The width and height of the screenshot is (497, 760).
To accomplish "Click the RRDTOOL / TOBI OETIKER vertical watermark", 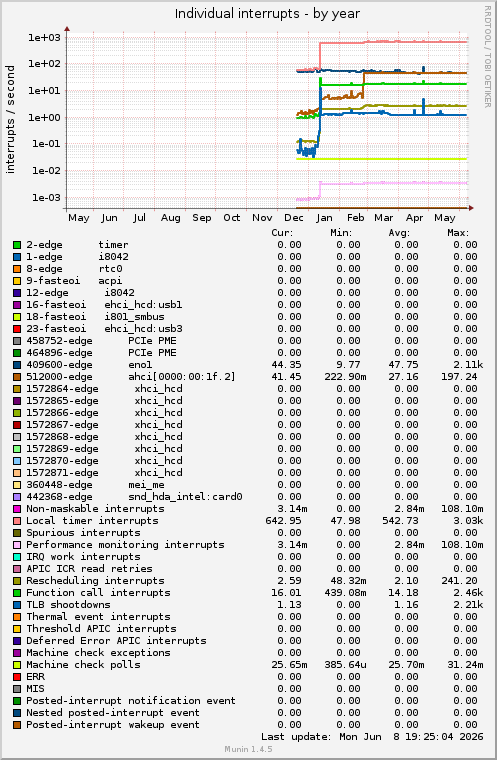I will tap(487, 57).
